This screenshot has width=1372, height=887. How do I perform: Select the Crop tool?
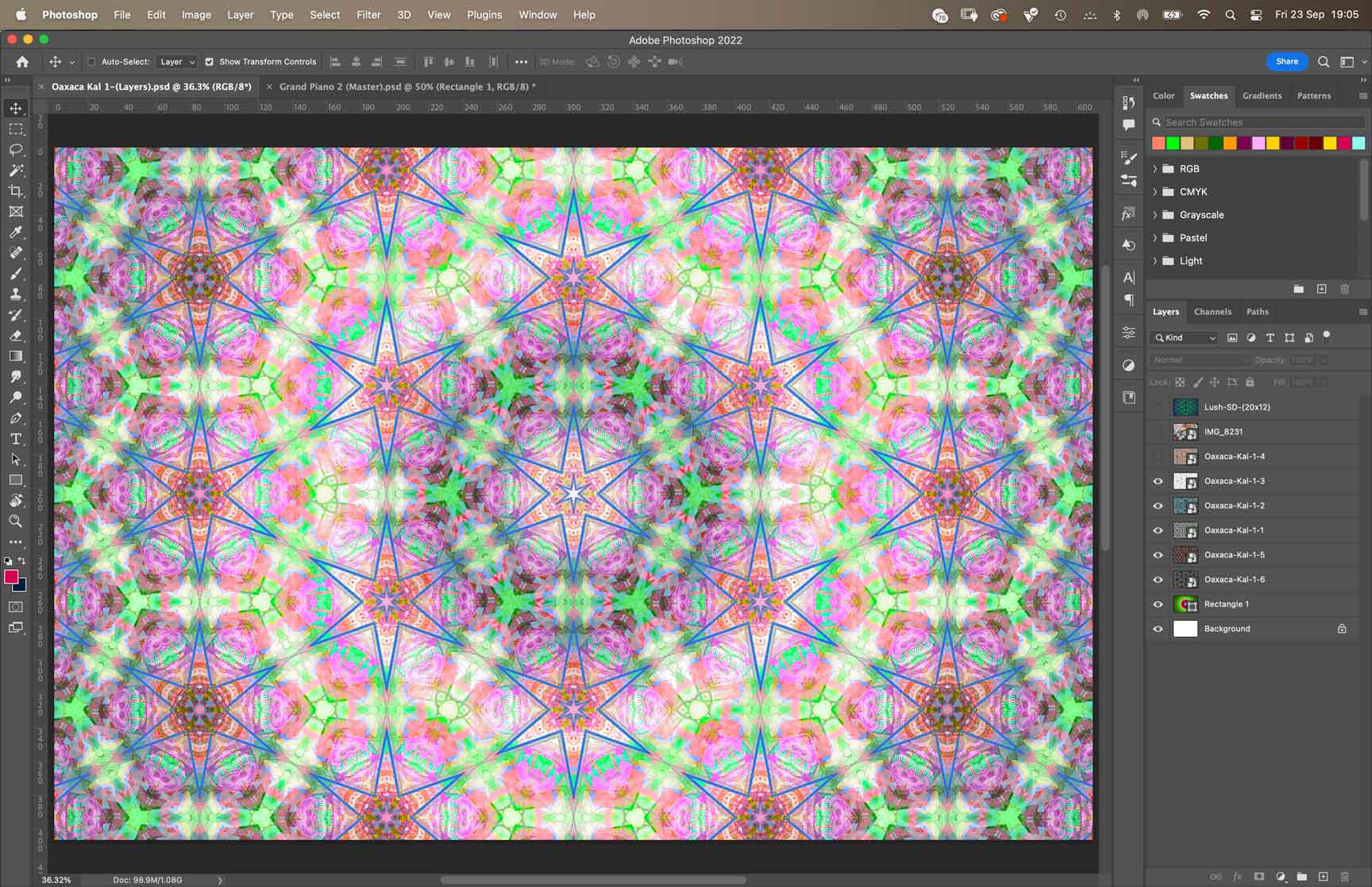[16, 191]
